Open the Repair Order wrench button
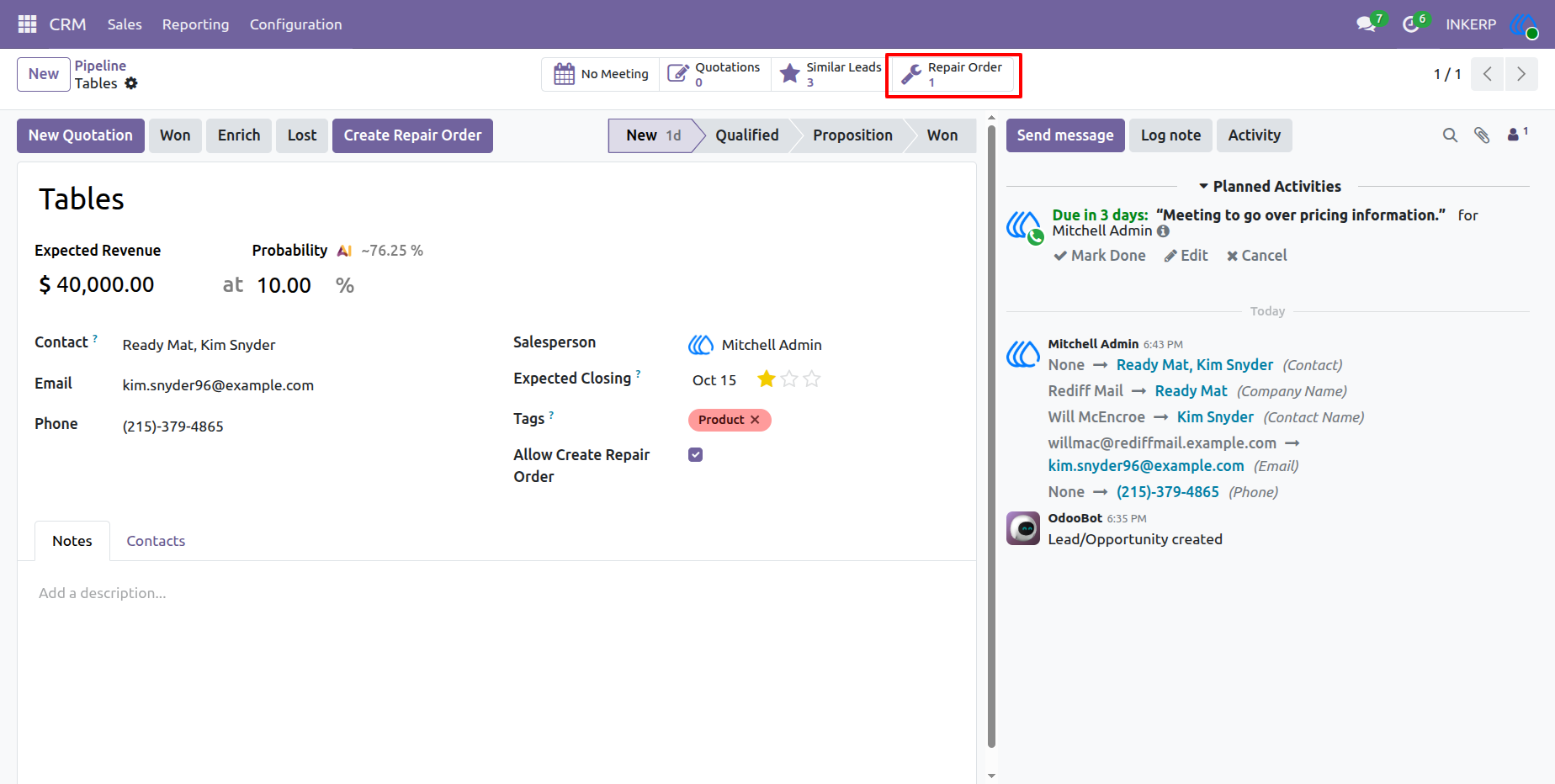Viewport: 1555px width, 784px height. [x=953, y=74]
